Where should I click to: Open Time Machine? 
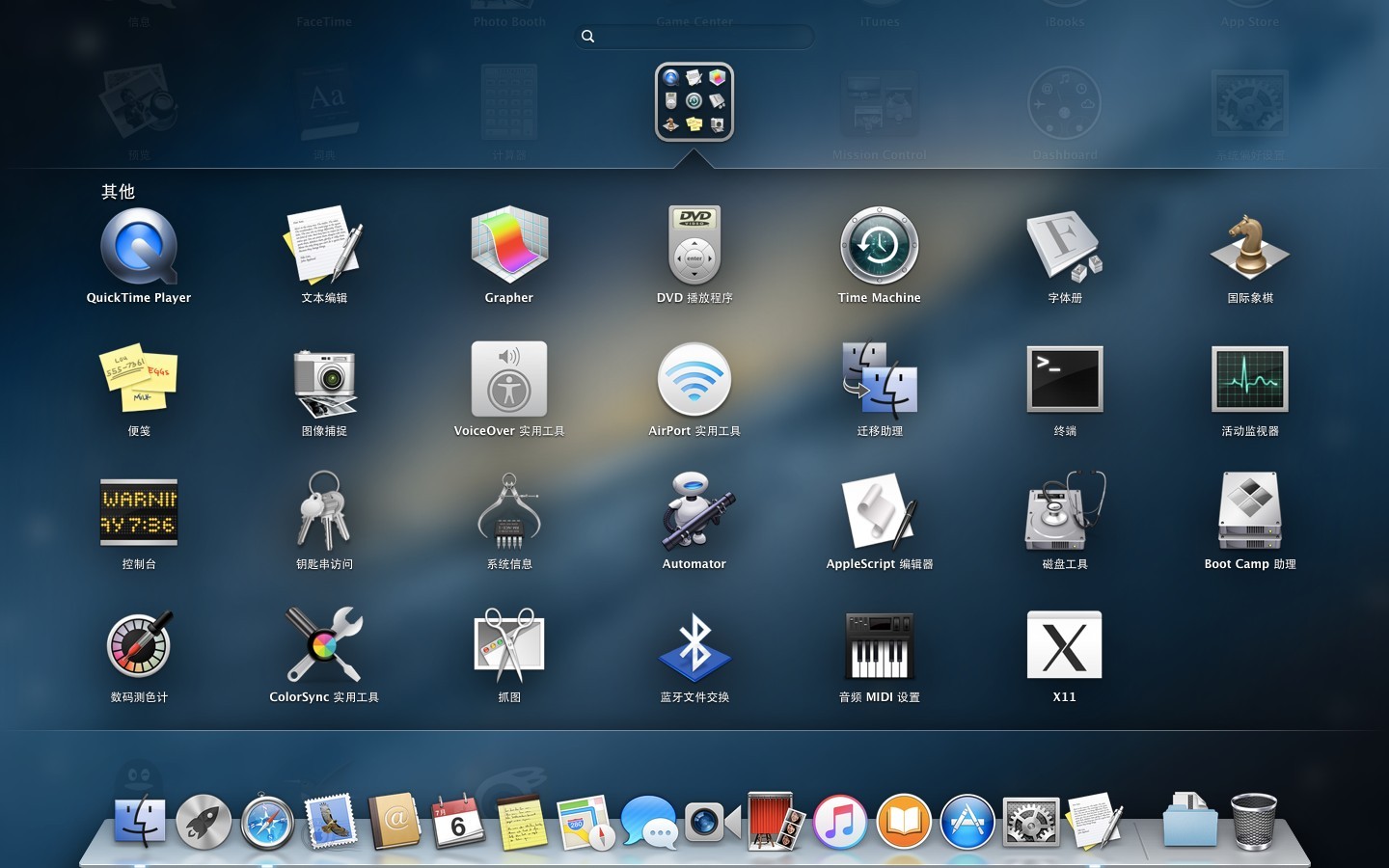click(880, 245)
